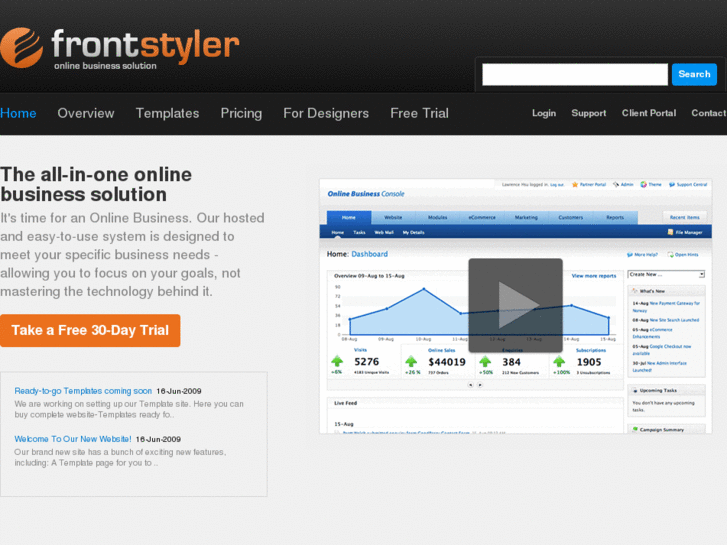Click the What's New panel icon

pyautogui.click(x=635, y=291)
